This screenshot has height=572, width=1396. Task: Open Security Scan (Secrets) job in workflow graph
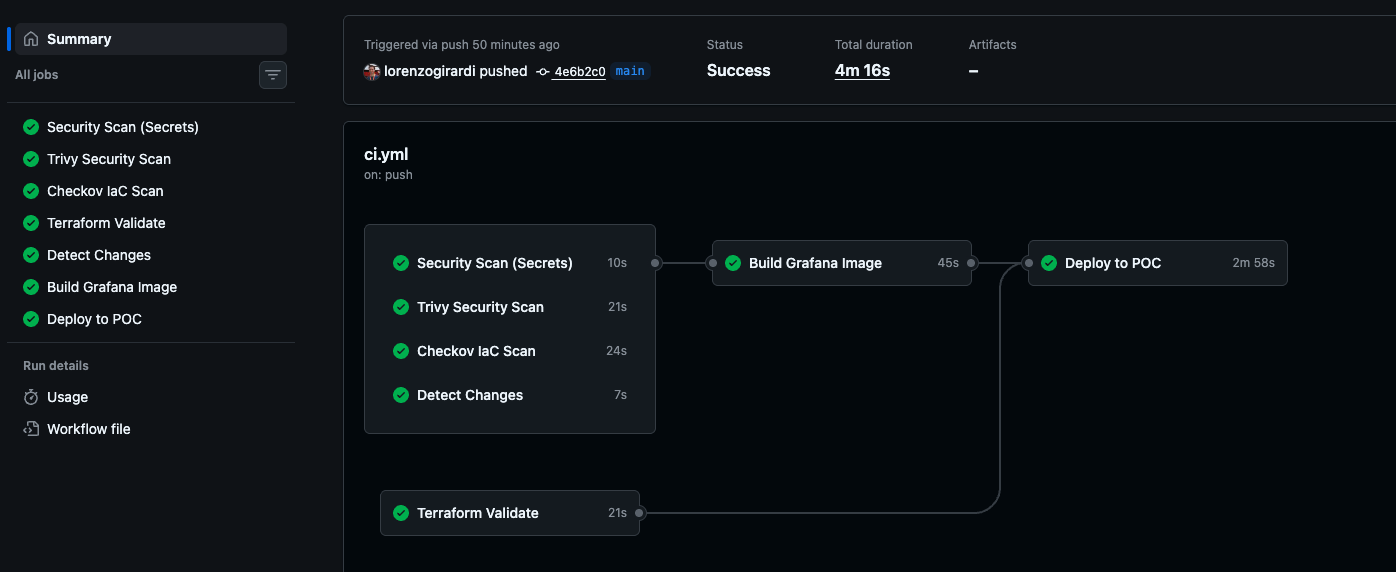click(x=510, y=263)
